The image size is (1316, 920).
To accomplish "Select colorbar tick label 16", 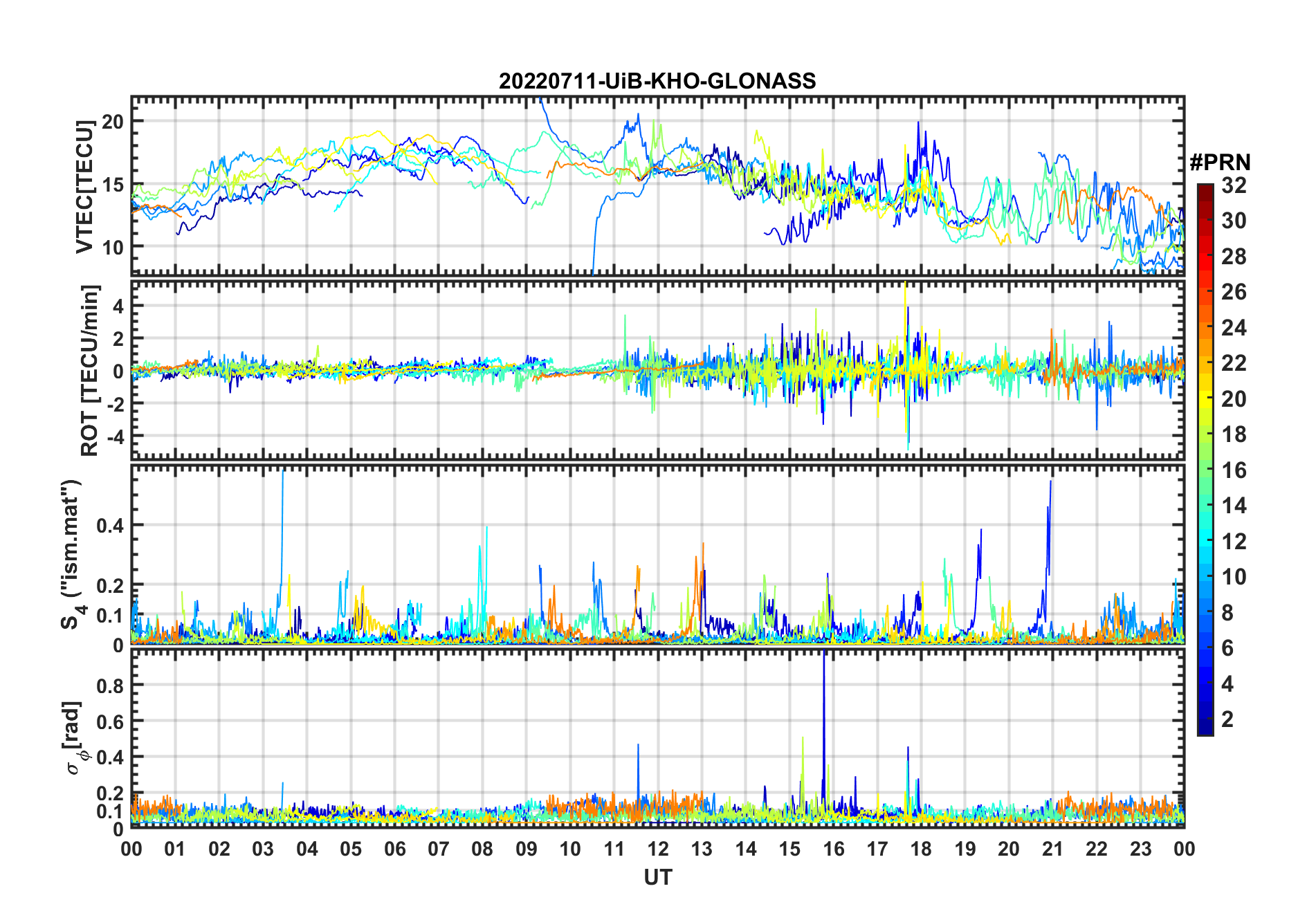I will click(x=1234, y=470).
